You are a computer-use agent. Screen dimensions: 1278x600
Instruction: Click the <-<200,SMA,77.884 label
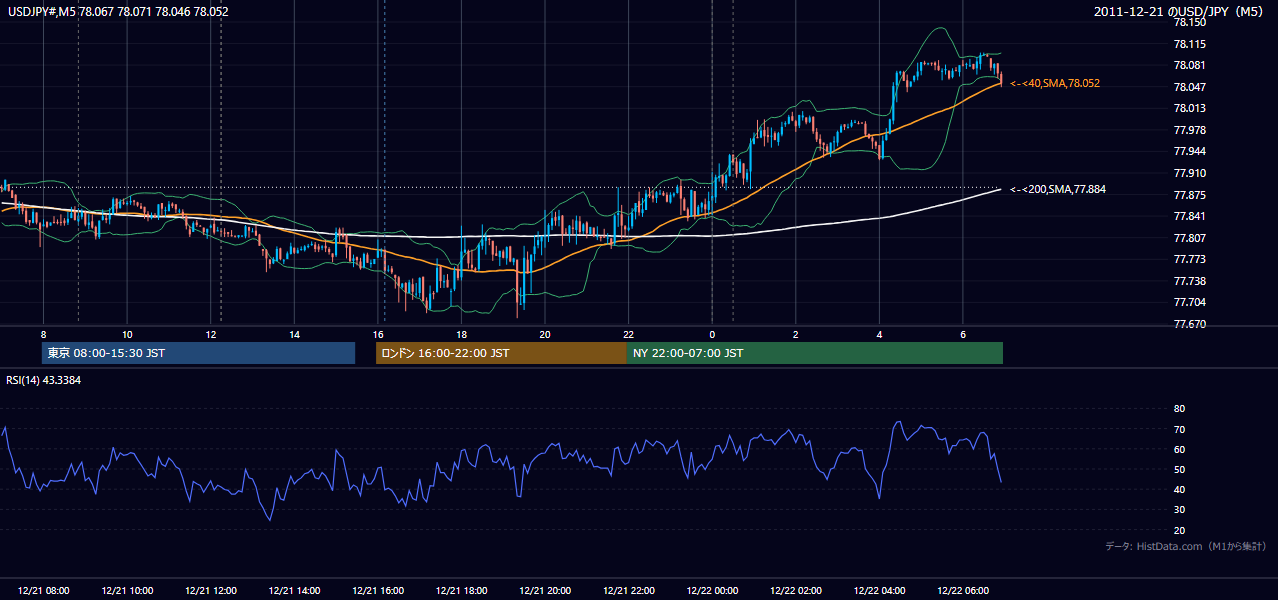pyautogui.click(x=1058, y=189)
